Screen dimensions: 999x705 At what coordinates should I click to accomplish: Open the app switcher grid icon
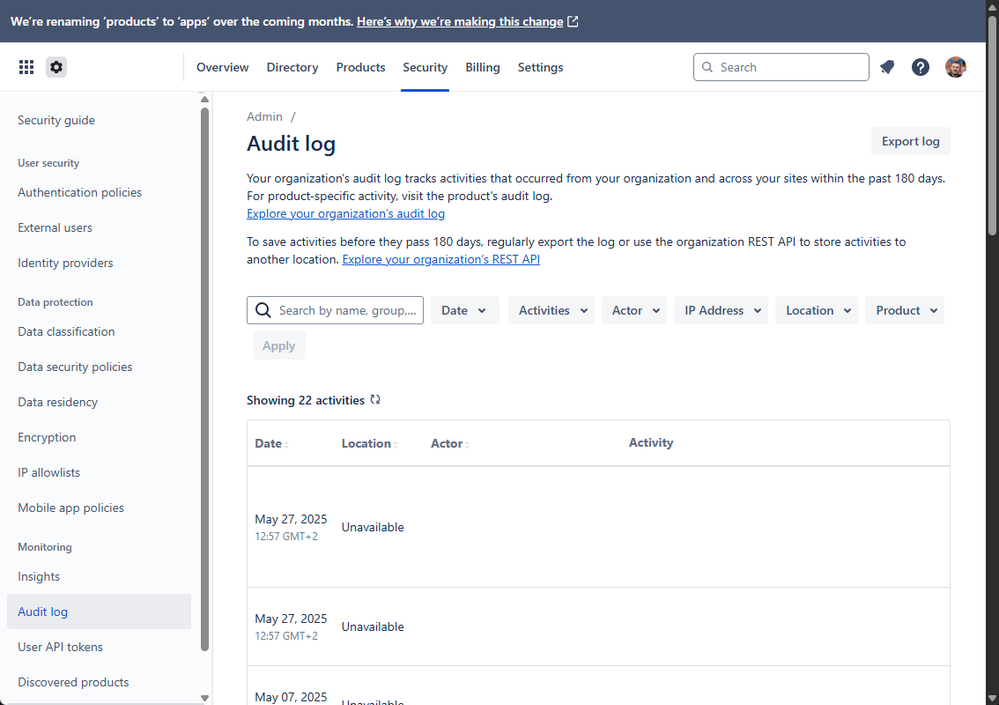(x=26, y=67)
